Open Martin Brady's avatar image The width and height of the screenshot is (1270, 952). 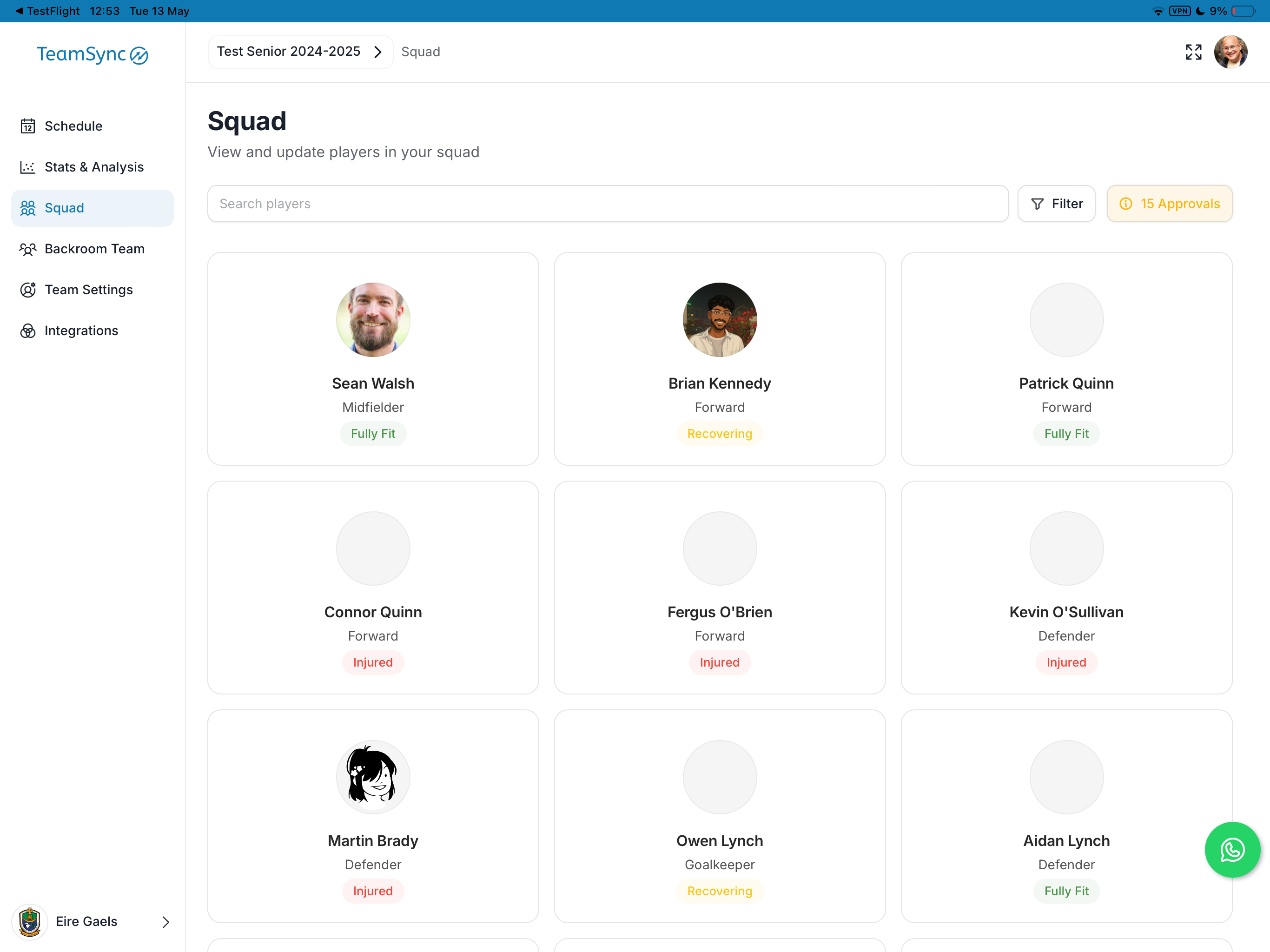(373, 777)
